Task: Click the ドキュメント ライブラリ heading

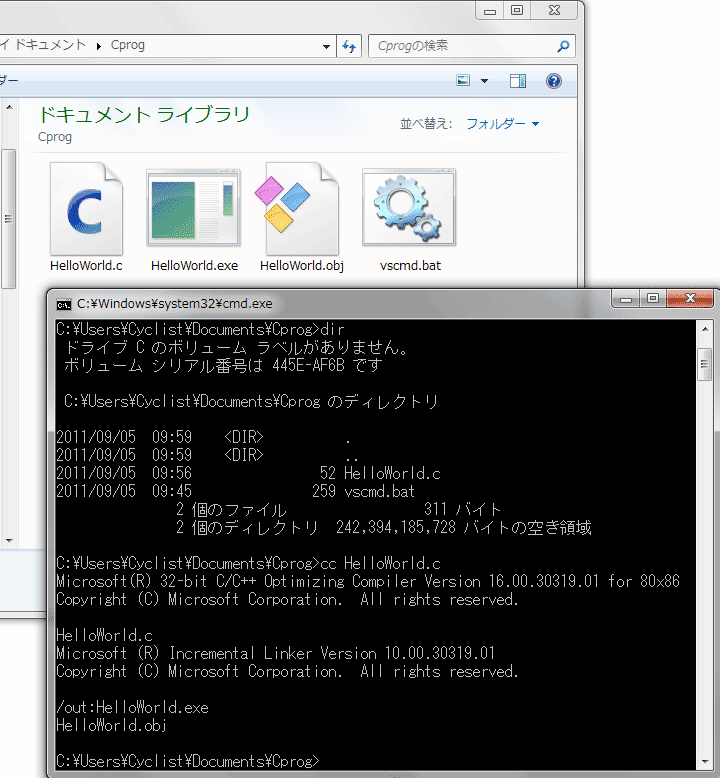Action: pos(144,115)
